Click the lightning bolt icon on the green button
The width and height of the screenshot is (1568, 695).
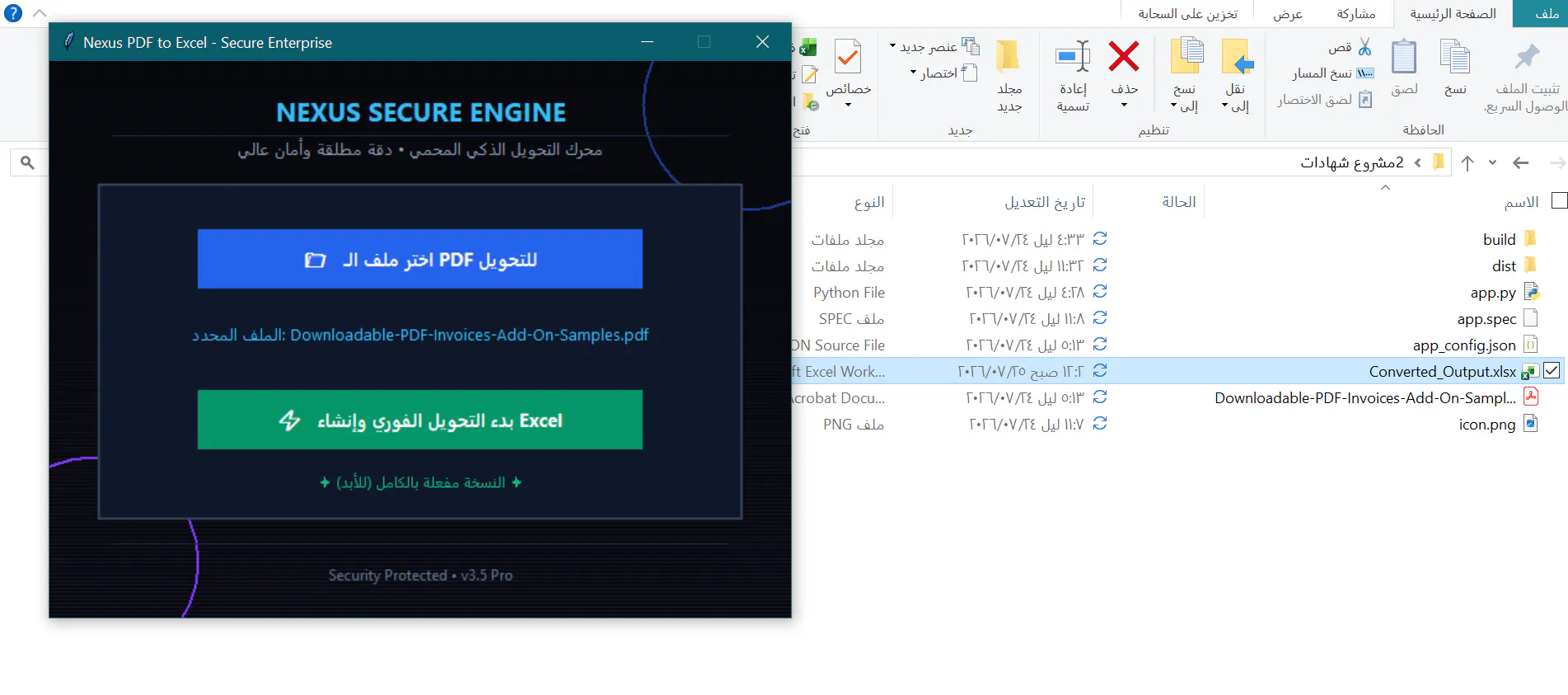pos(289,420)
